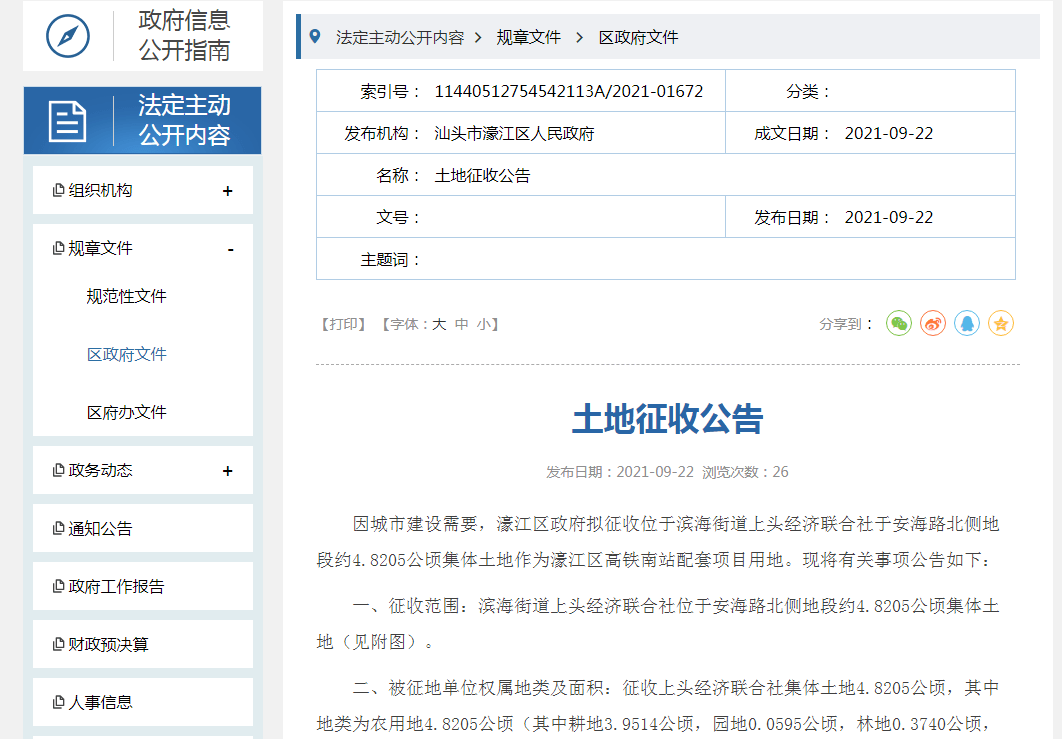Set font size to 大

(440, 324)
